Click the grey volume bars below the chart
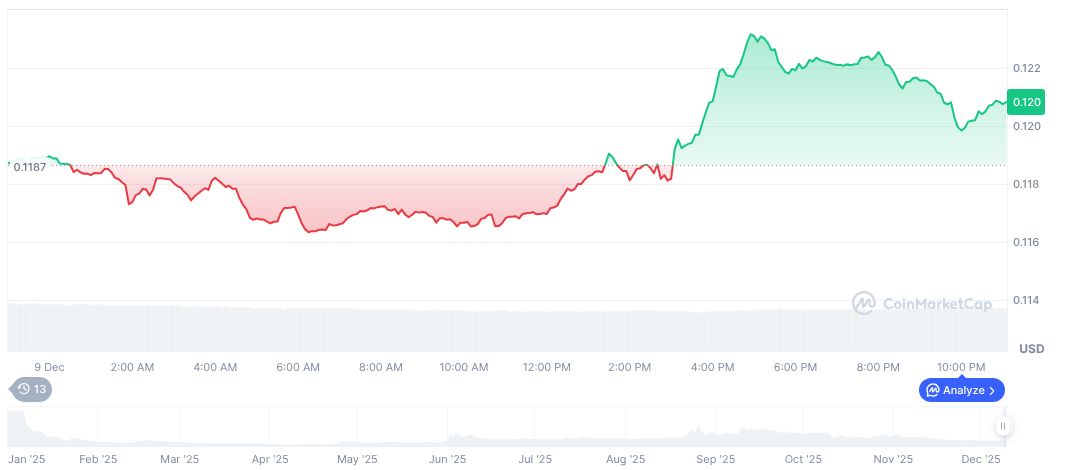This screenshot has height=470, width=1072. [x=500, y=328]
